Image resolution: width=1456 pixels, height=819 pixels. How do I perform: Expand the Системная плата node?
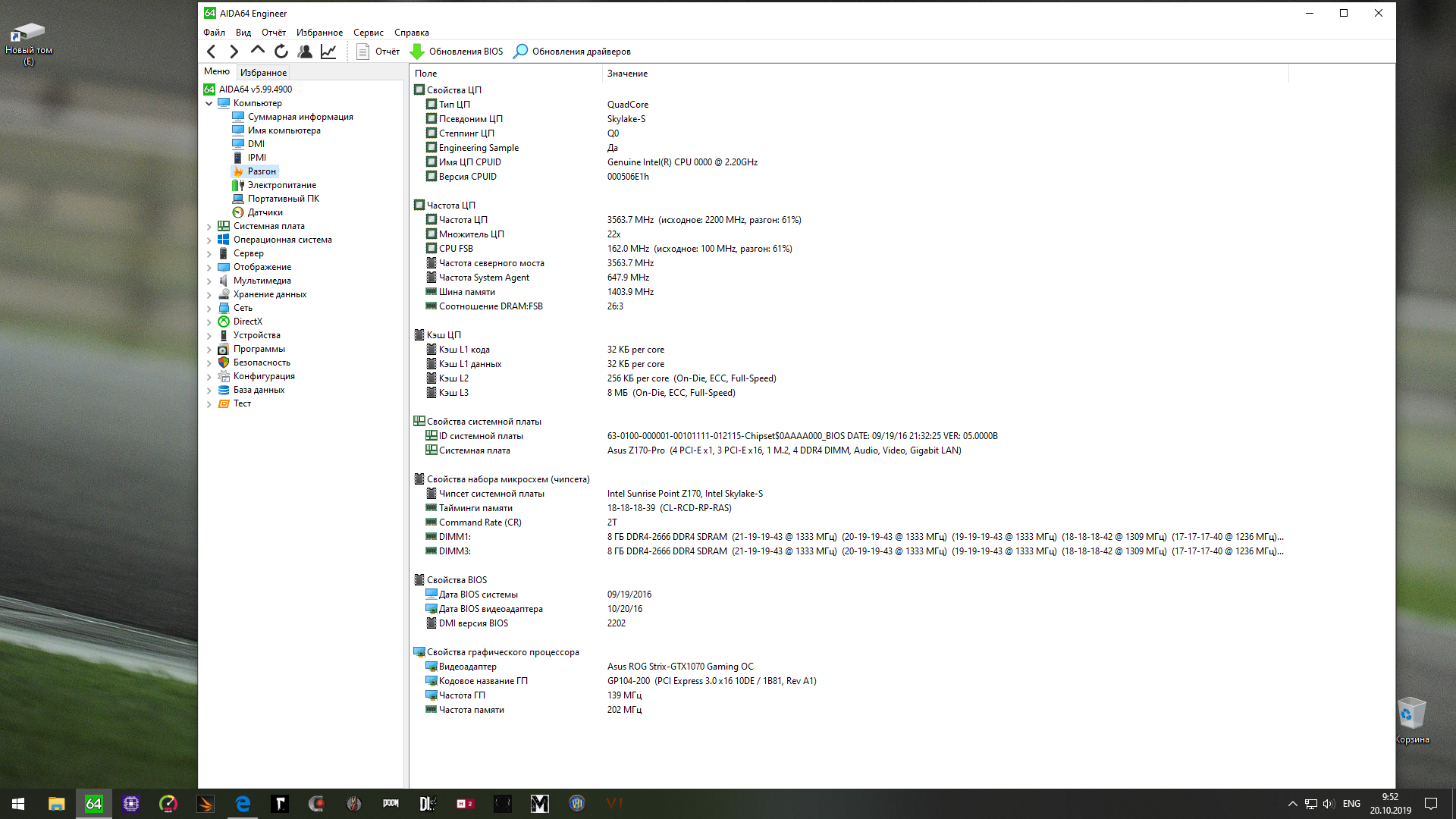click(x=209, y=226)
